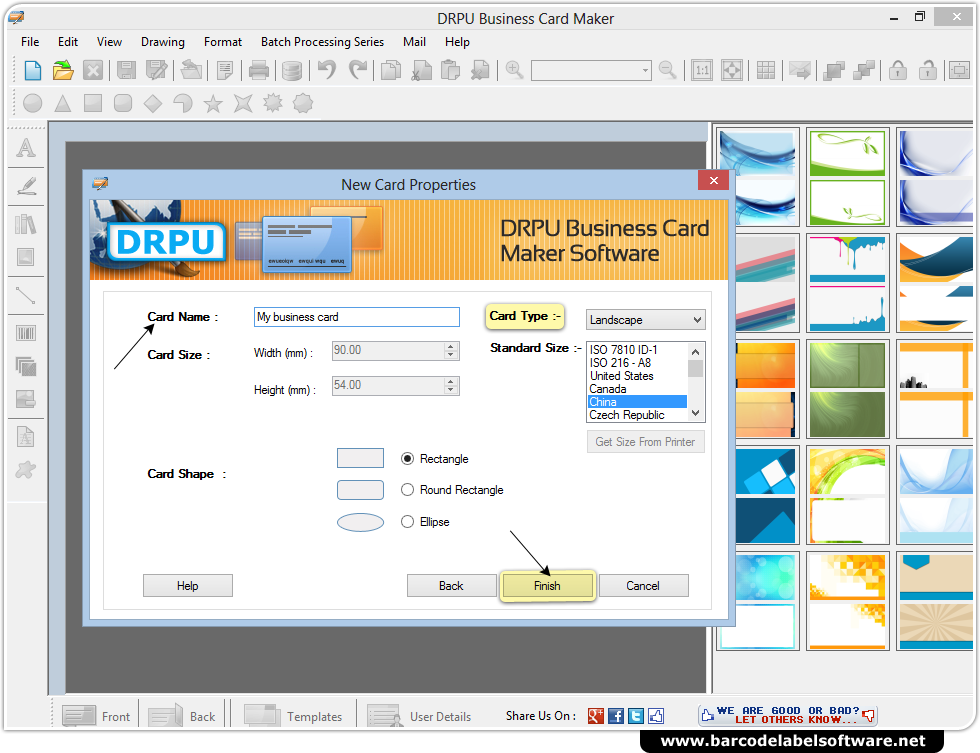Click the Zoom out magnifier icon
This screenshot has width=980, height=753.
[x=668, y=71]
